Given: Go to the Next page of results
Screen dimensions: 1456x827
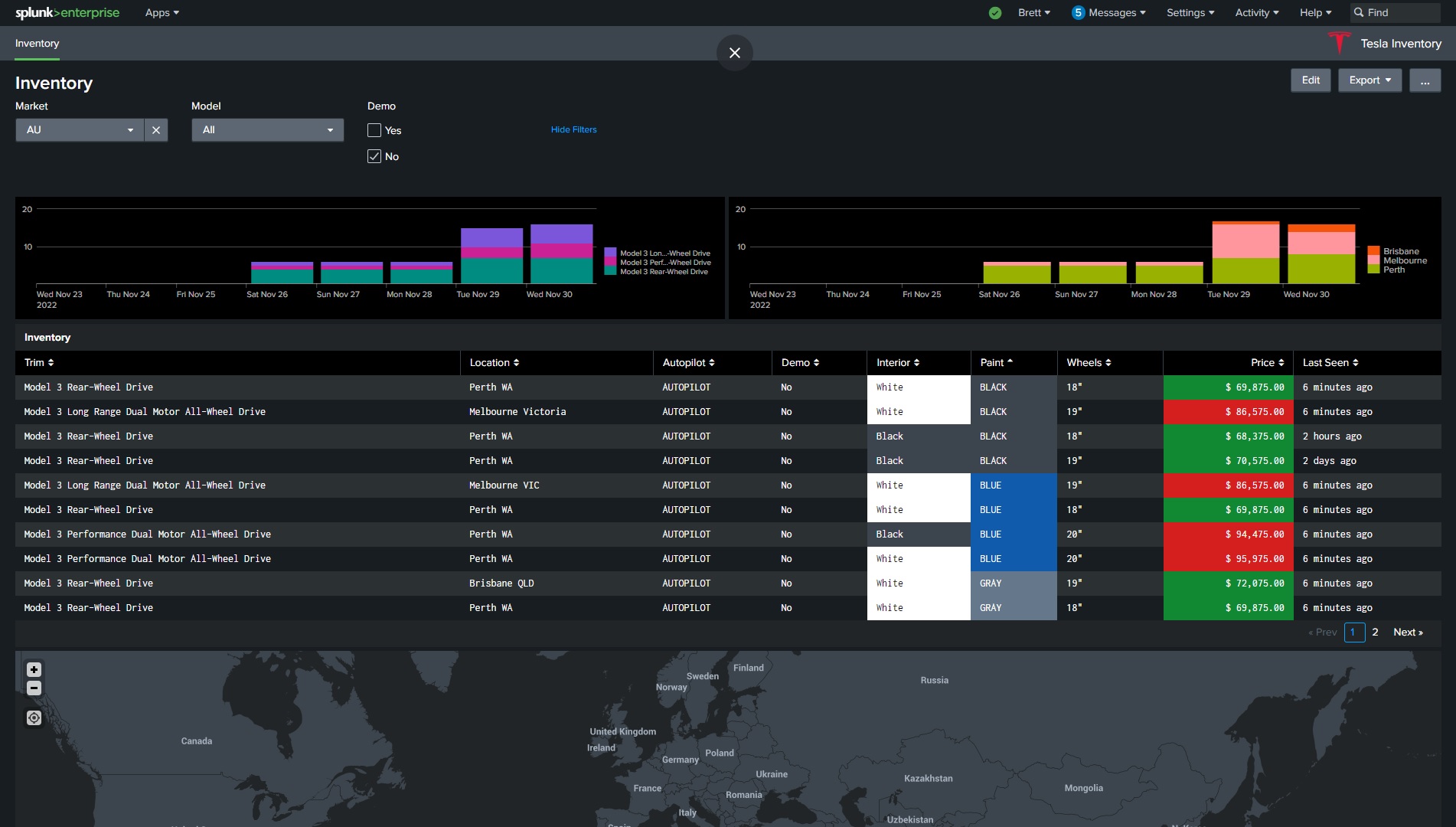Looking at the screenshot, I should 1408,633.
